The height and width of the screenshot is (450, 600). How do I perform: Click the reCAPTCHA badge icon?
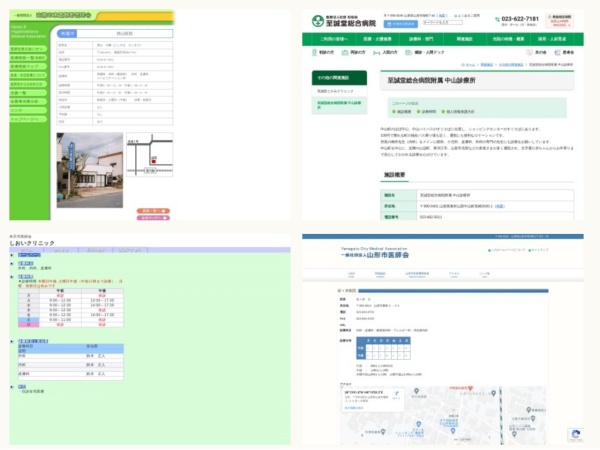[576, 434]
